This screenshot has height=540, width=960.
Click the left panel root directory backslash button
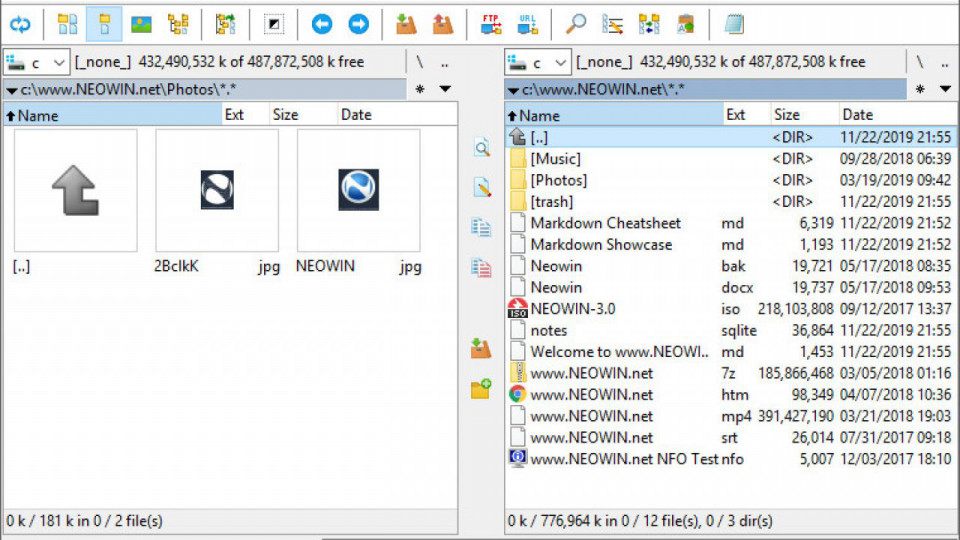click(420, 62)
